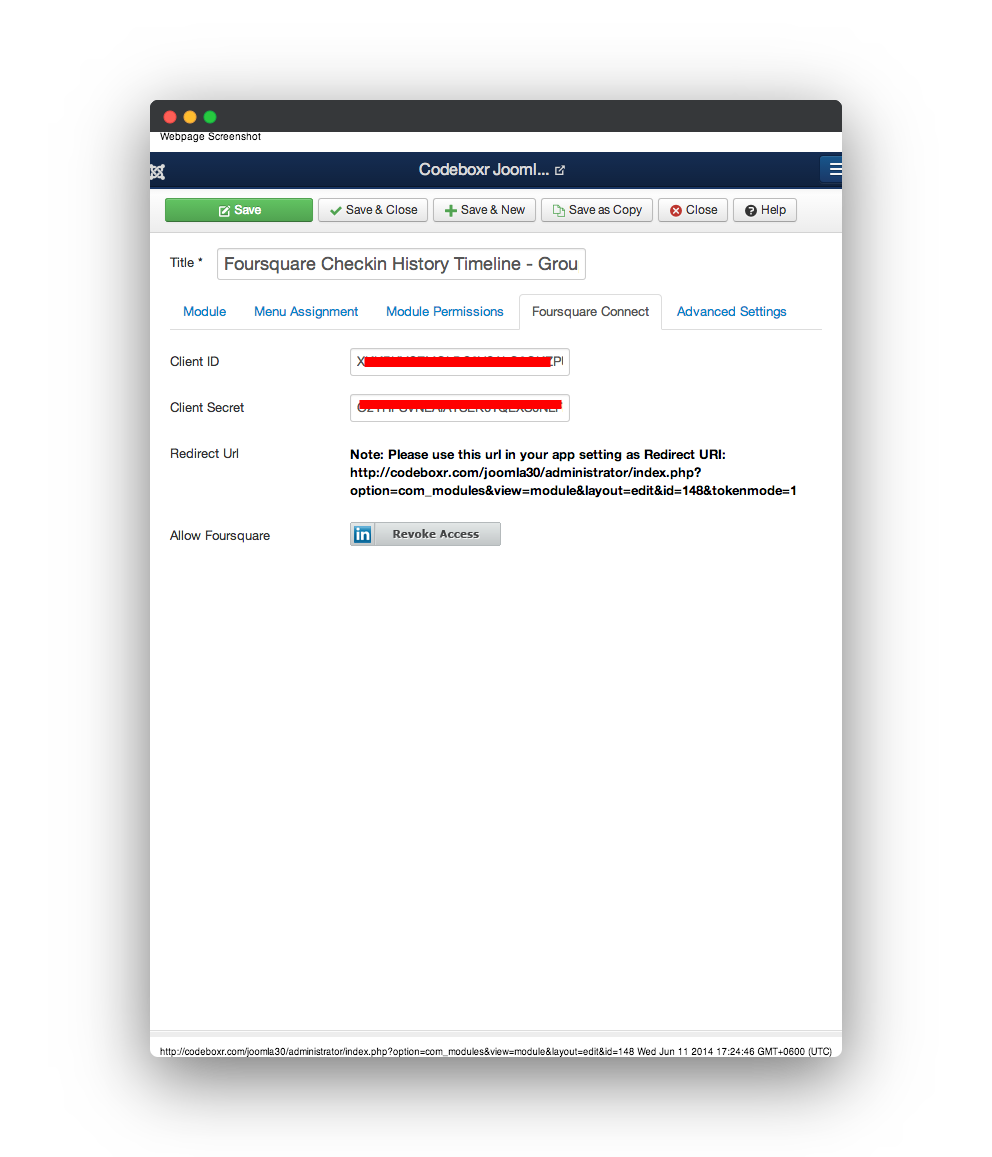Maximize window using green button

pos(210,117)
